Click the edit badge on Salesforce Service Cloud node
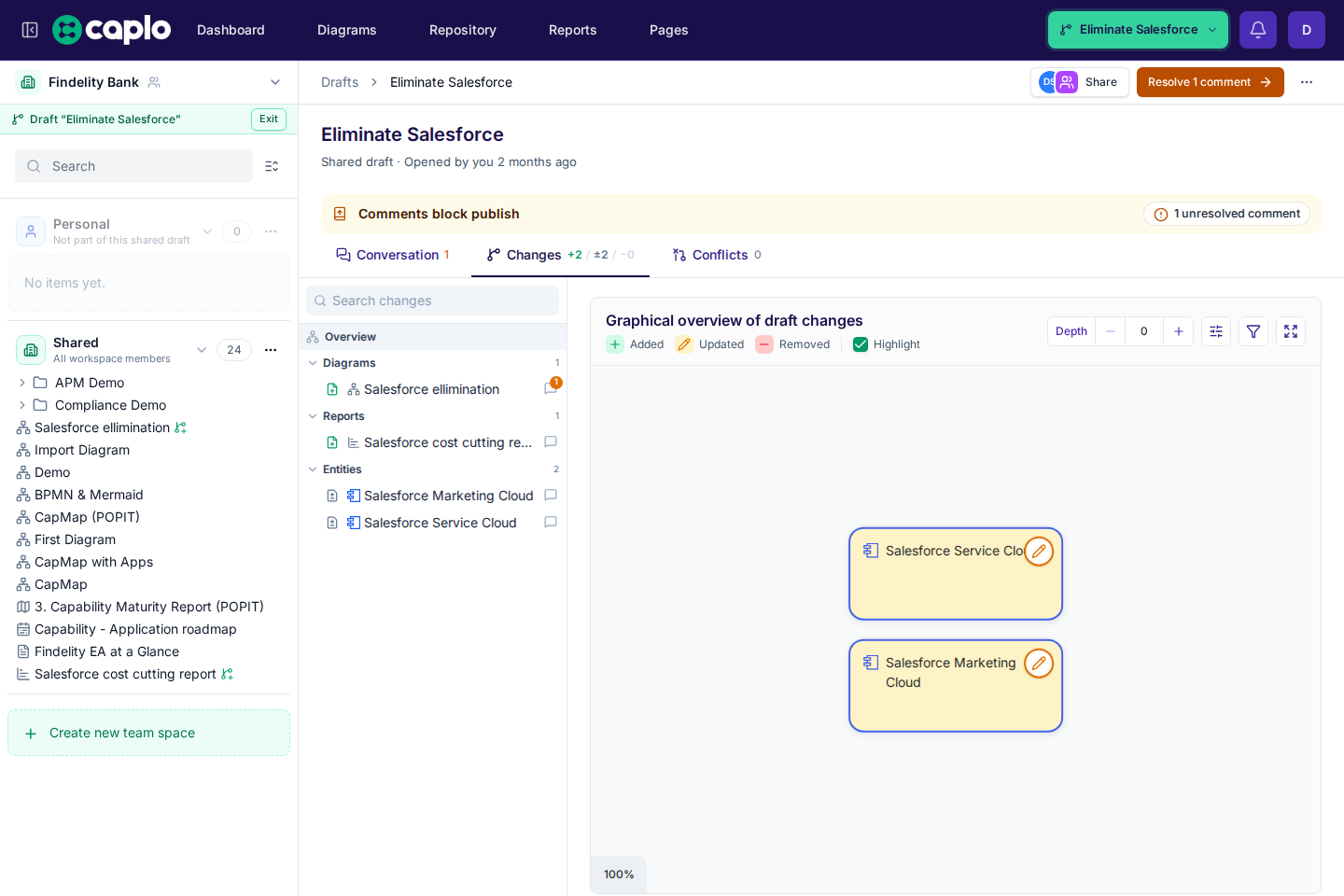 click(1039, 552)
